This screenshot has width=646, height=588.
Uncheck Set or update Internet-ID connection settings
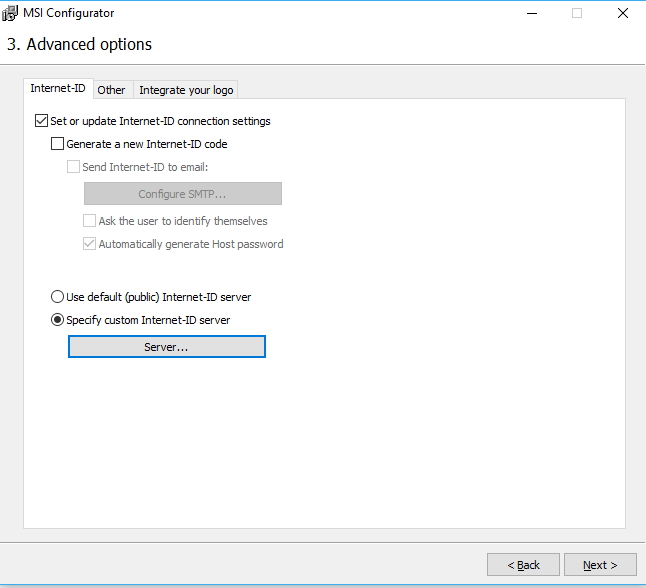click(x=41, y=121)
